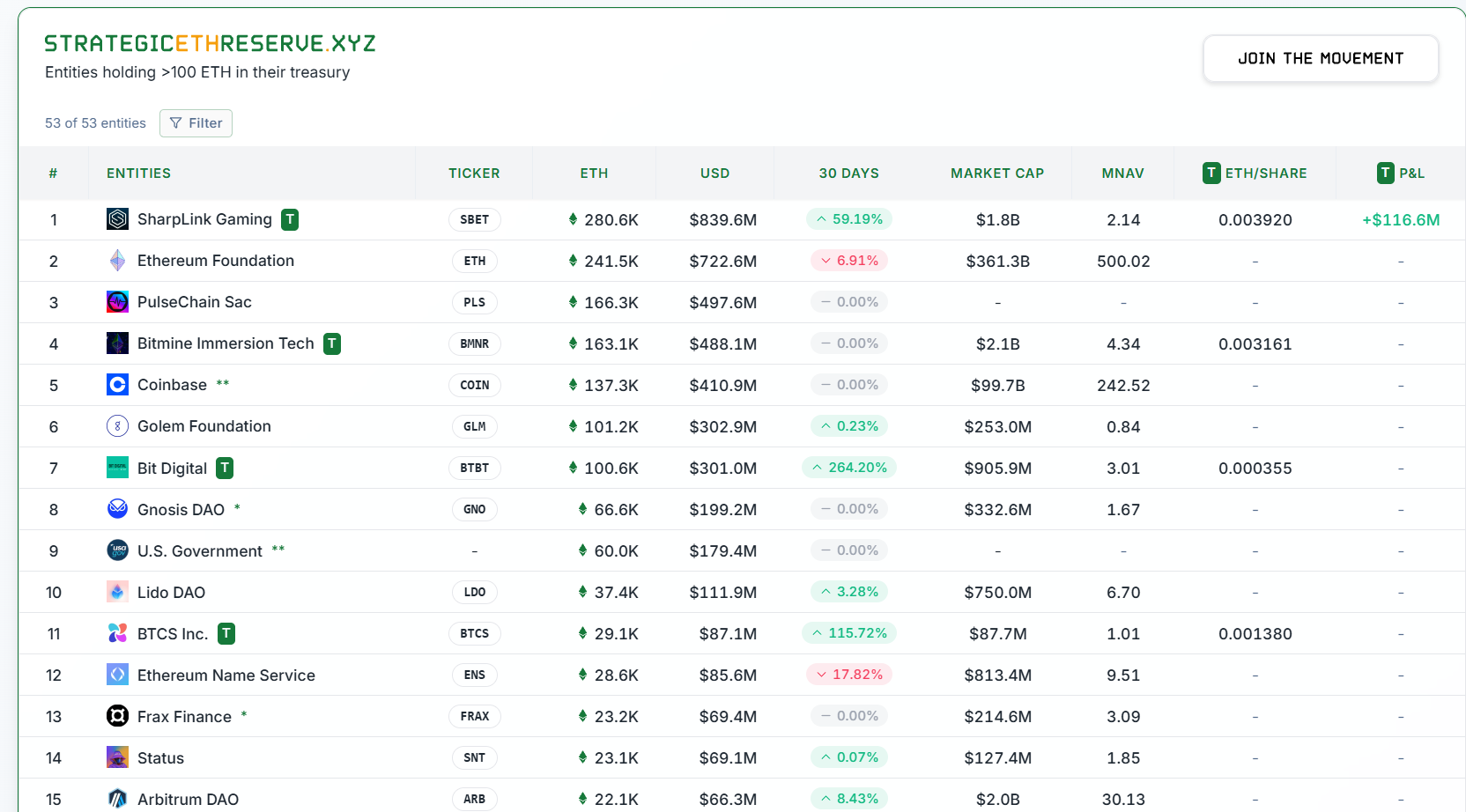Click the T badge in the P&L header
1466x812 pixels.
(1386, 173)
